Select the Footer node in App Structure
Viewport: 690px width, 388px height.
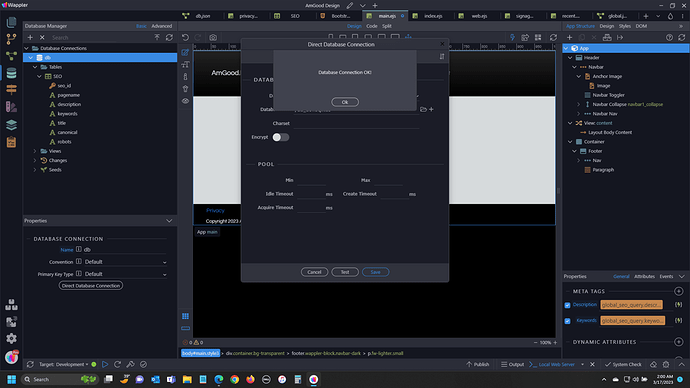(595, 151)
